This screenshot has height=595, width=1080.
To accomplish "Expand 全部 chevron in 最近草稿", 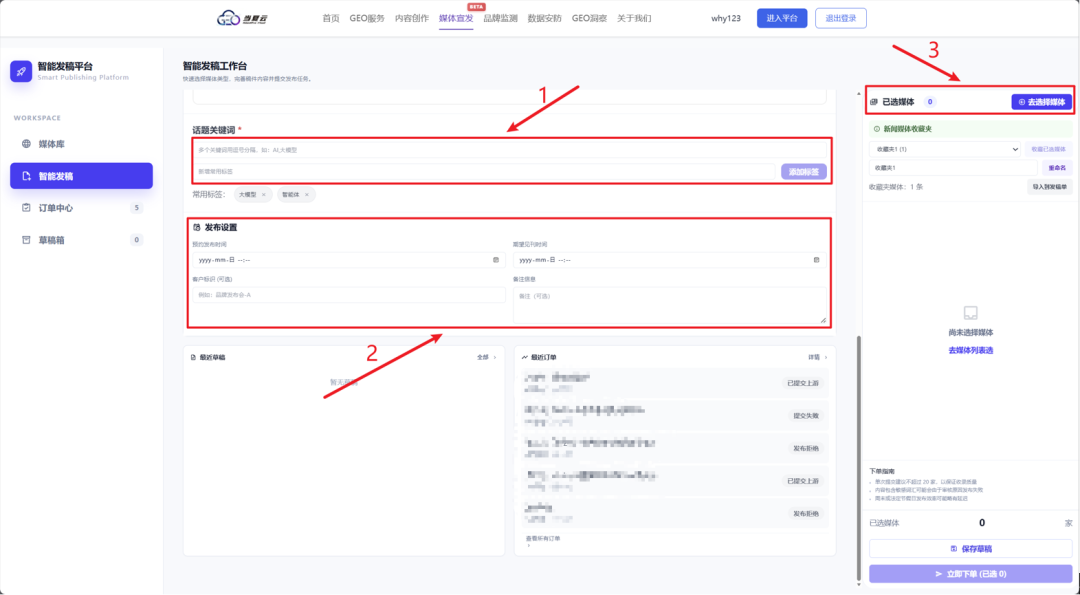I will [495, 357].
